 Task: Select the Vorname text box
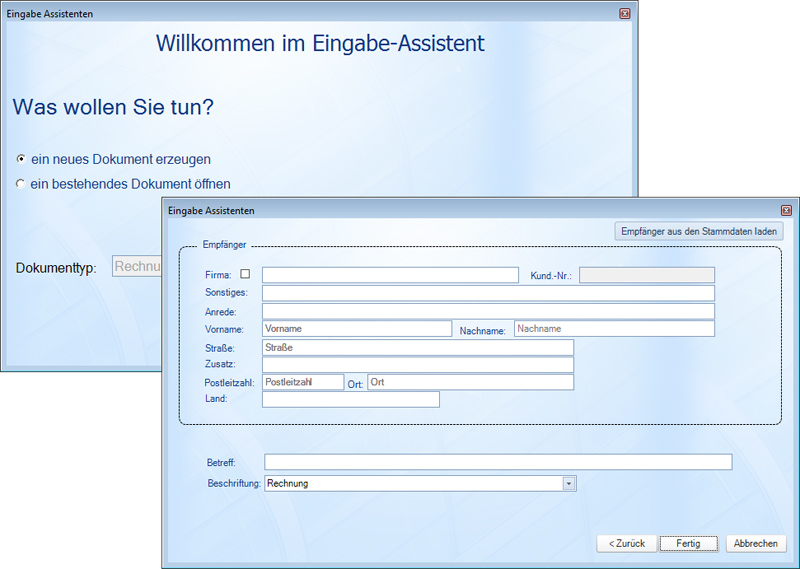point(356,328)
